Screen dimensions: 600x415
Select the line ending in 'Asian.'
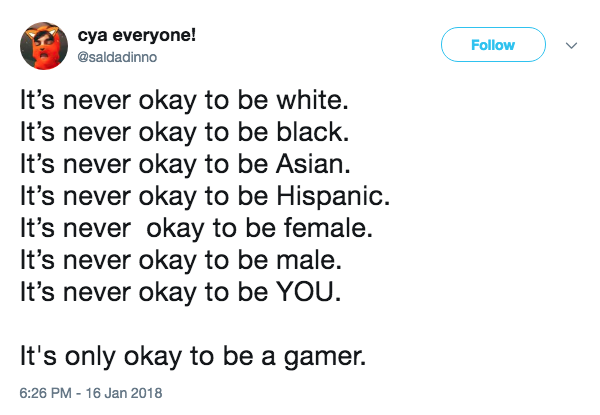(185, 165)
